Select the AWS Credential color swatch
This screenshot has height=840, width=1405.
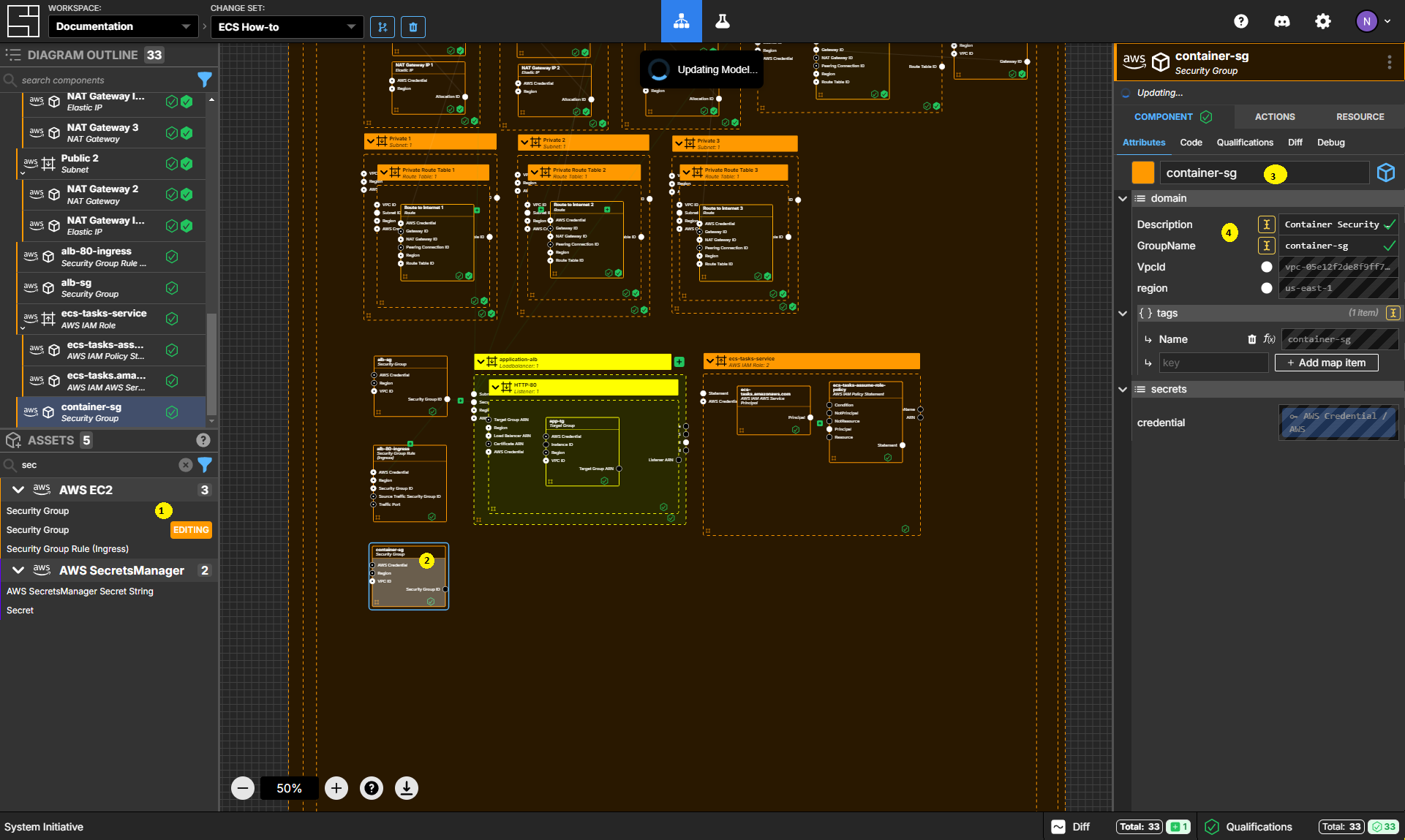[1337, 421]
